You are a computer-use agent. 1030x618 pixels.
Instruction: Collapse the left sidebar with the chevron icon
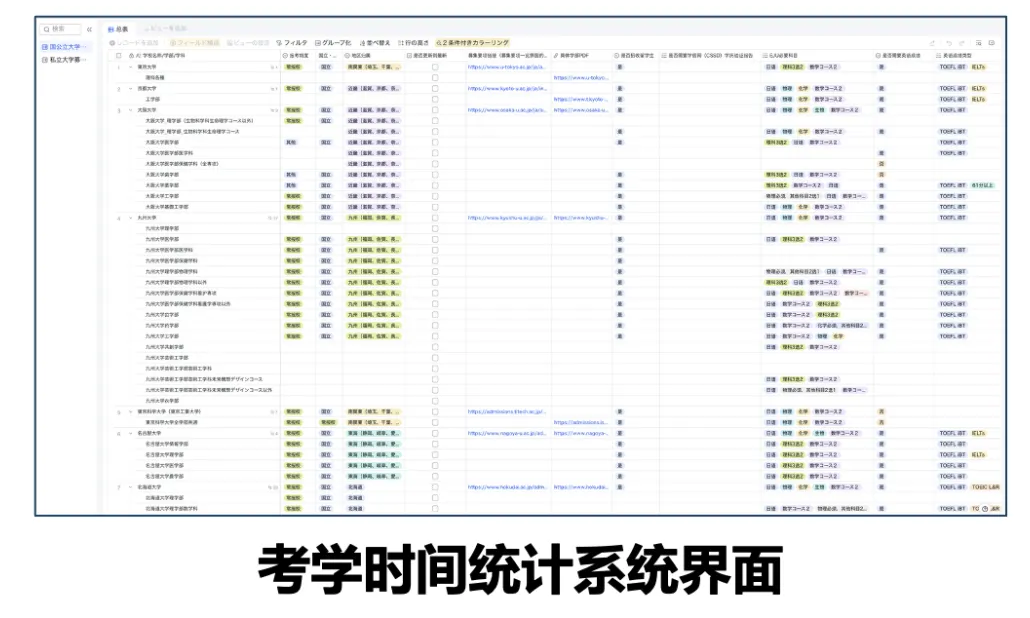(89, 29)
